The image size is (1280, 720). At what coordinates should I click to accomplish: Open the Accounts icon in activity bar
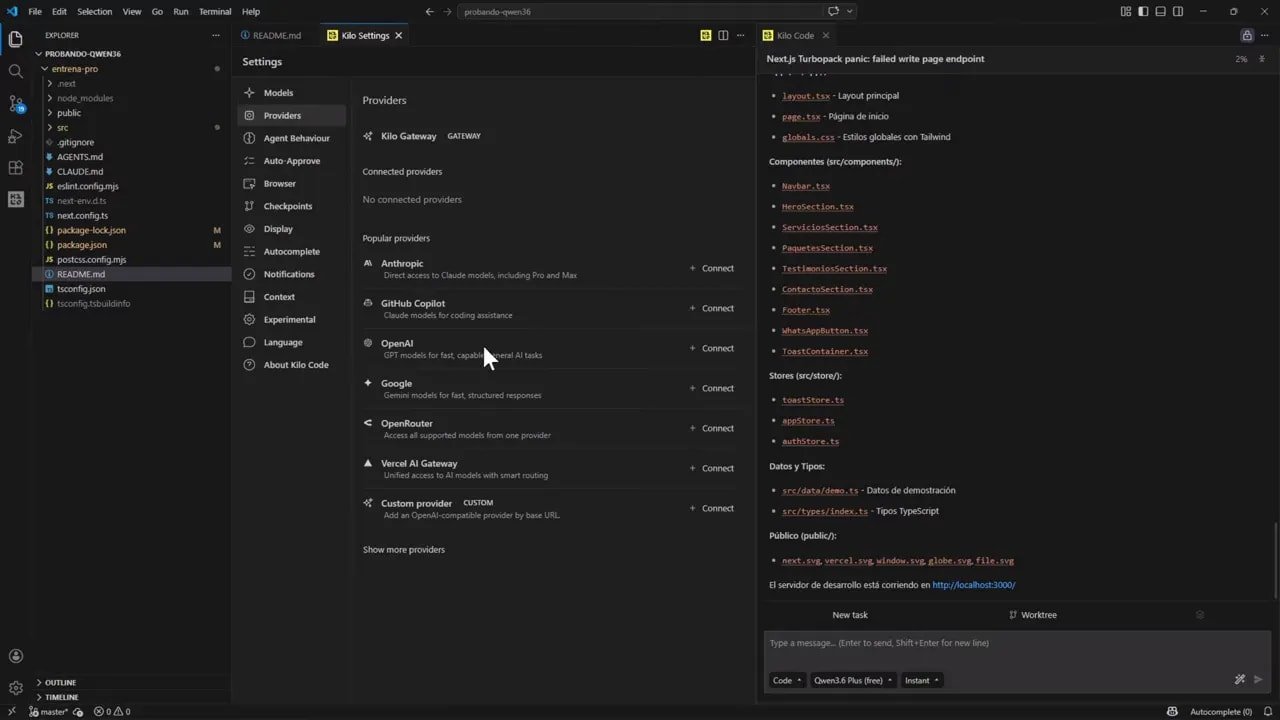click(15, 656)
